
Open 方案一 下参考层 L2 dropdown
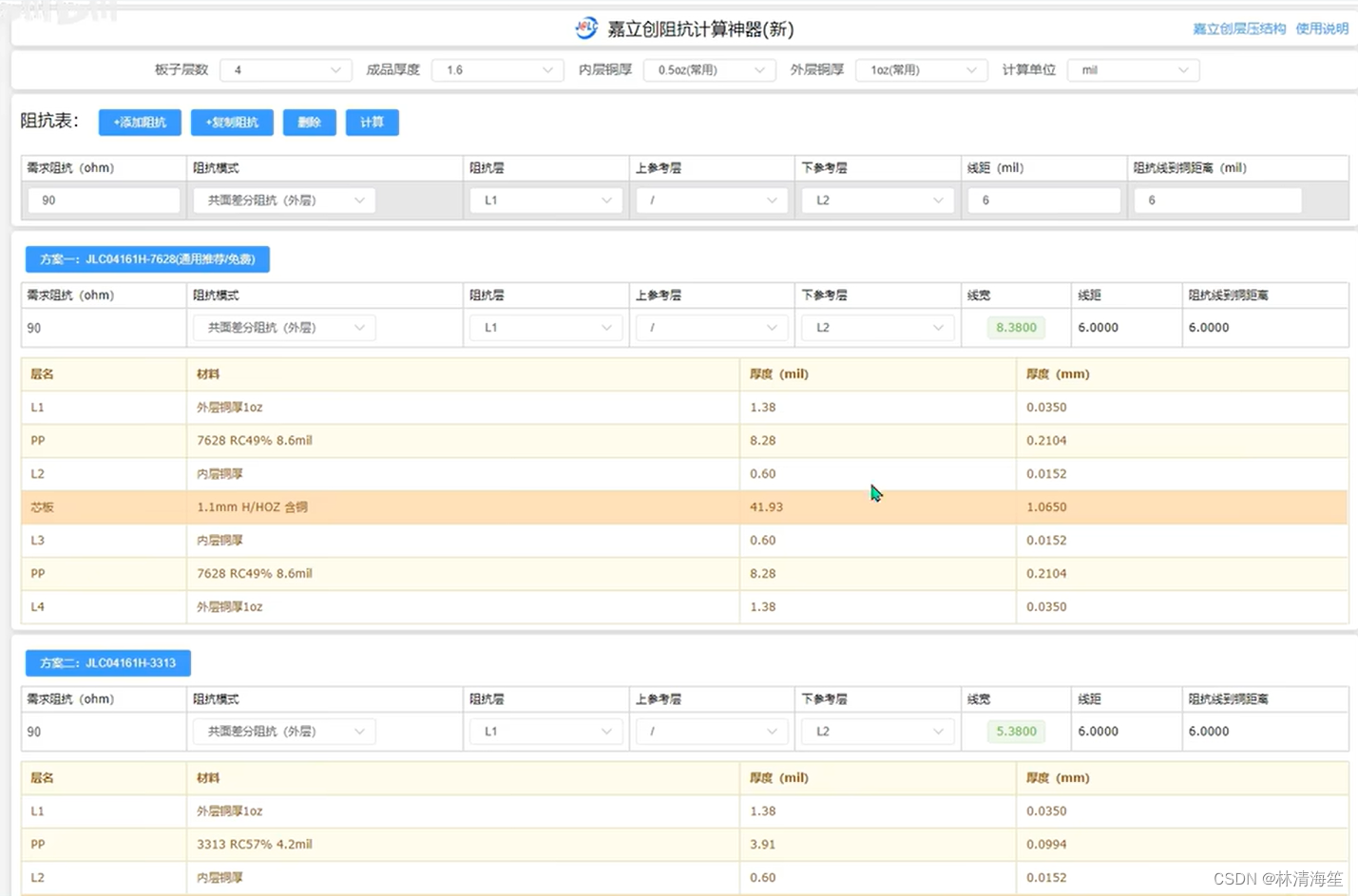878,328
